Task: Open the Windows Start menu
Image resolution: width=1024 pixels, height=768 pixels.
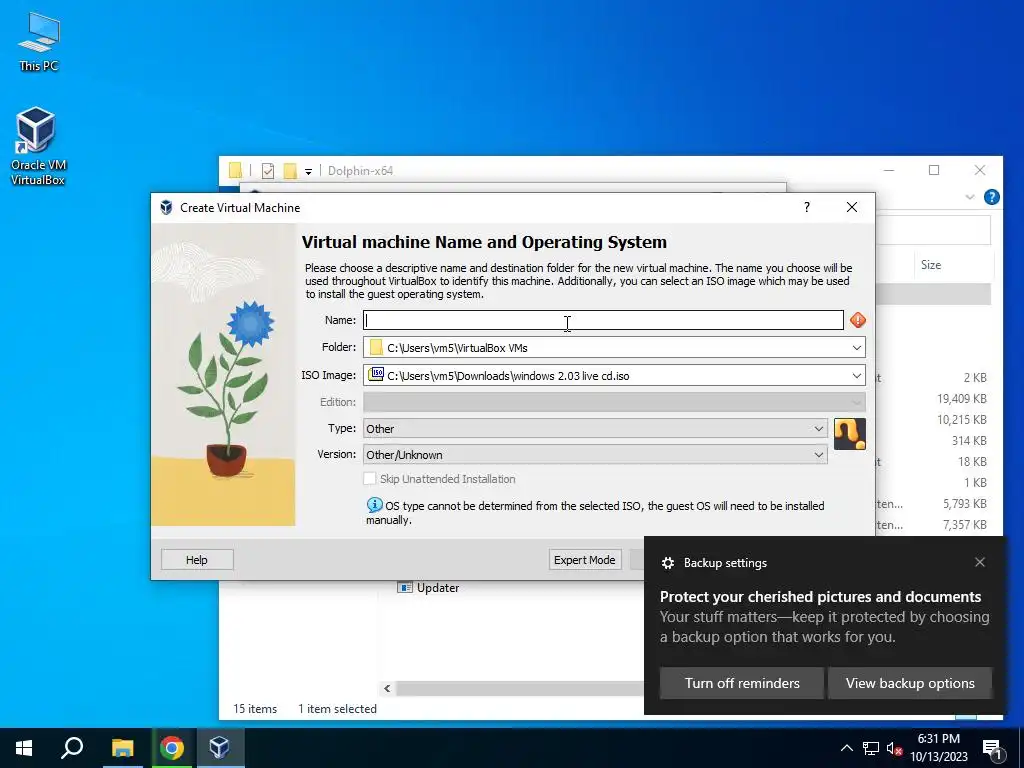Action: click(x=24, y=748)
